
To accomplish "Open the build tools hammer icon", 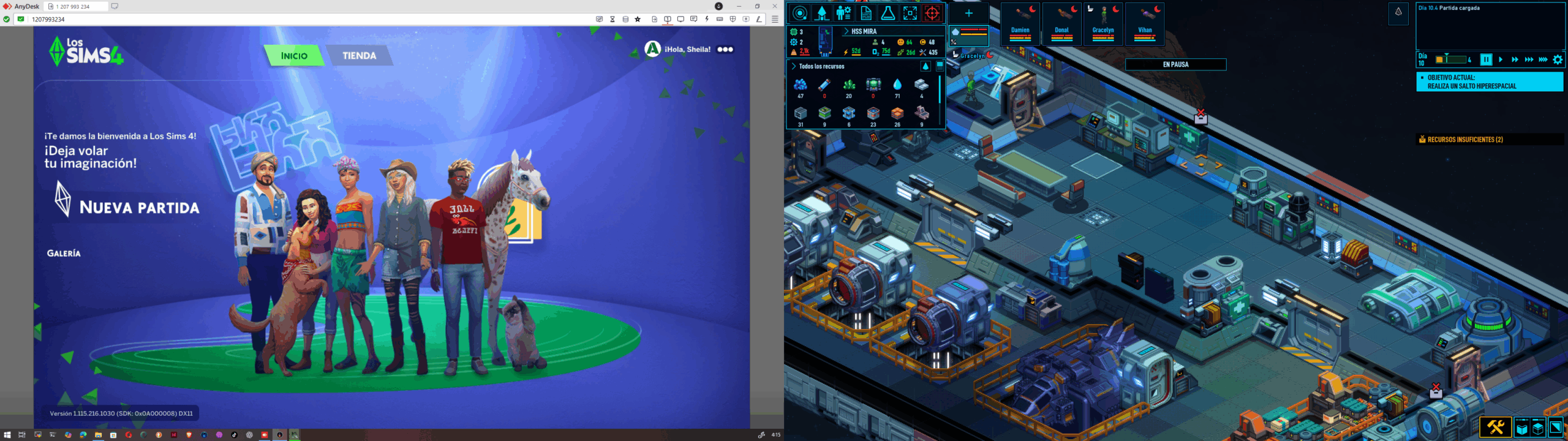I will [x=1495, y=426].
